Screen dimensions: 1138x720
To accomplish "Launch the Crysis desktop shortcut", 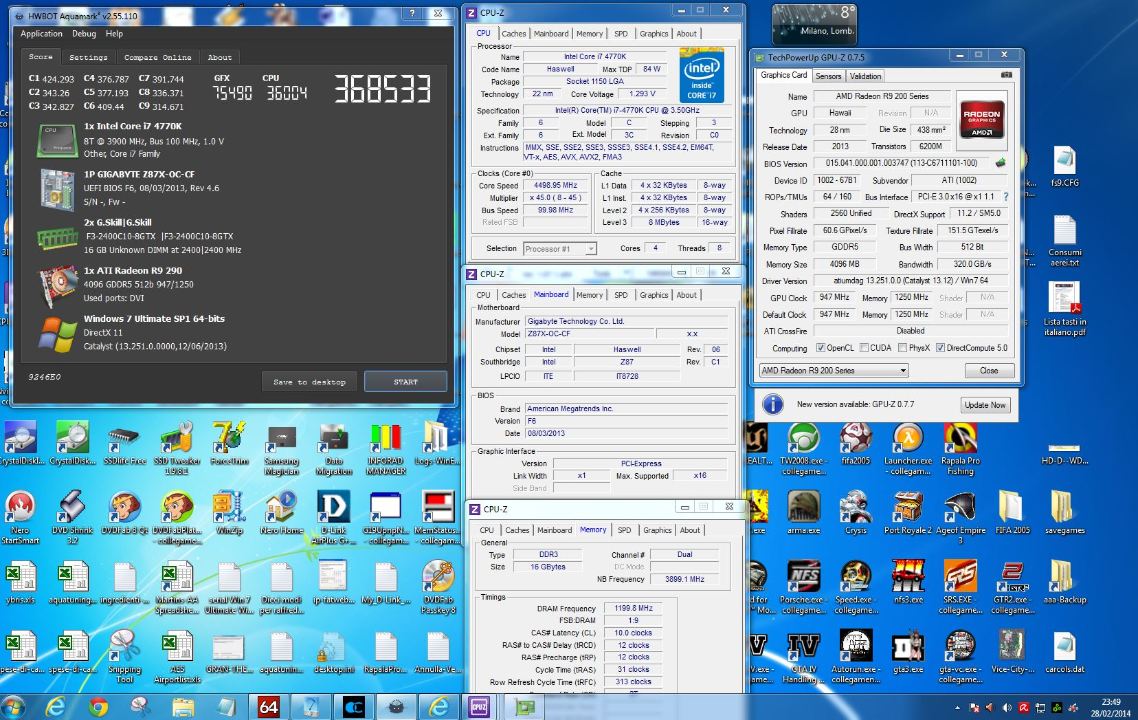I will [856, 512].
